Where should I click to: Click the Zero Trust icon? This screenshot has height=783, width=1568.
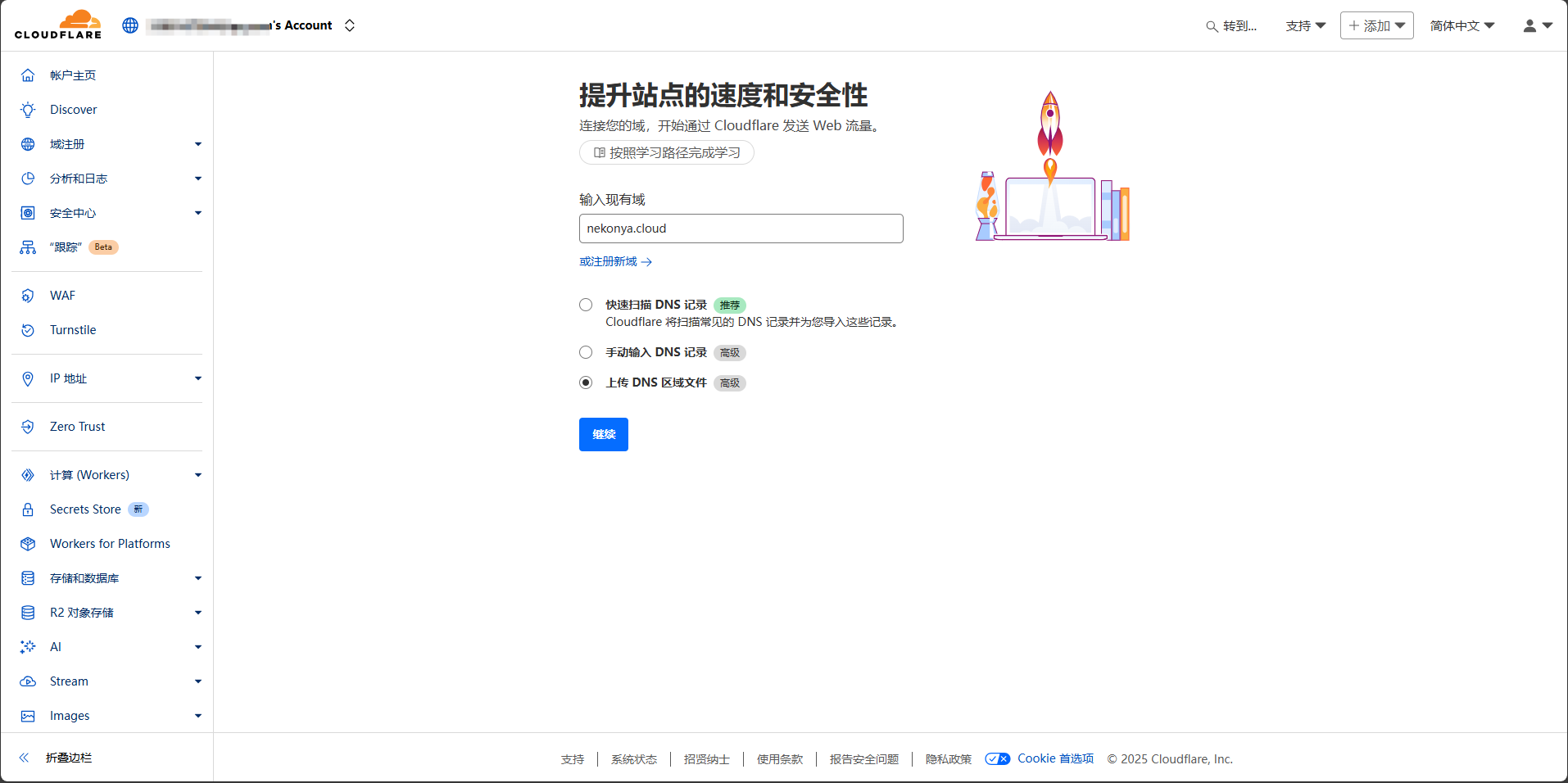coord(28,427)
